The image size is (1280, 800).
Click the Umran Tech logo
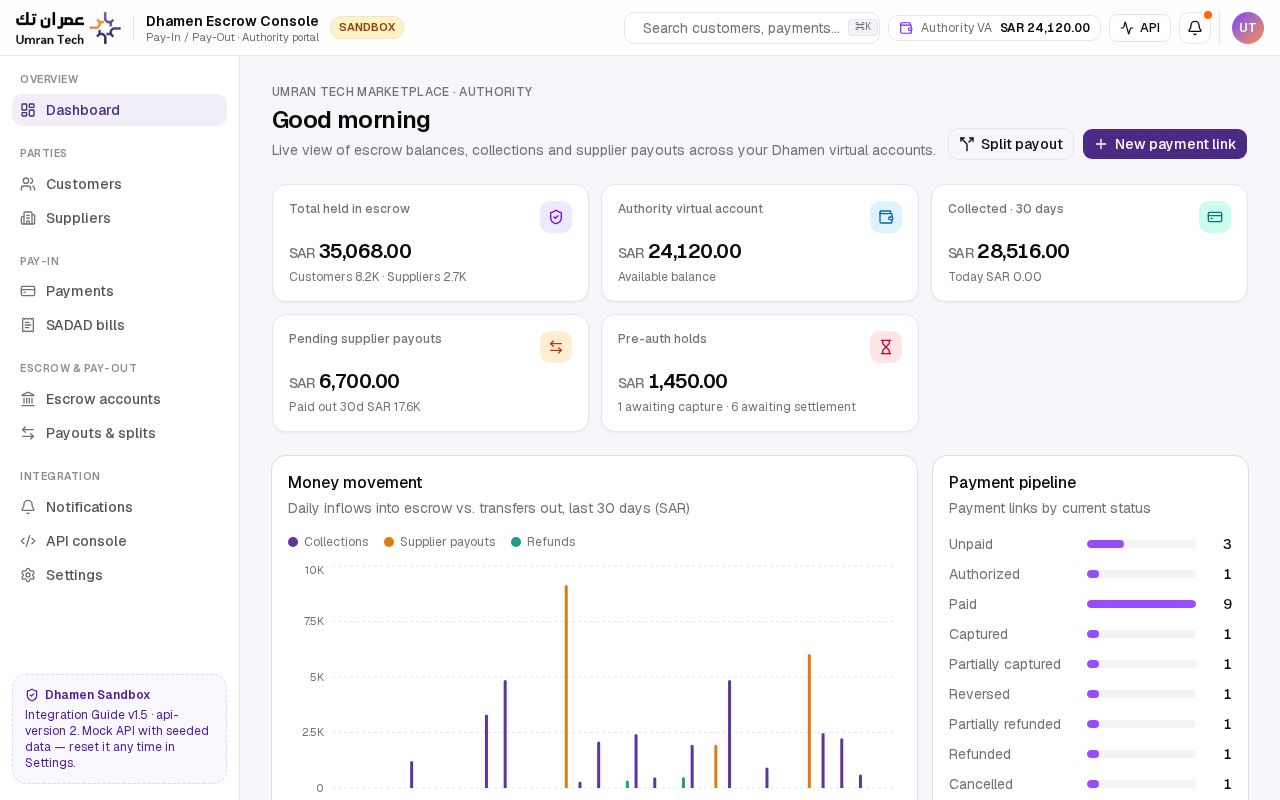click(x=68, y=28)
